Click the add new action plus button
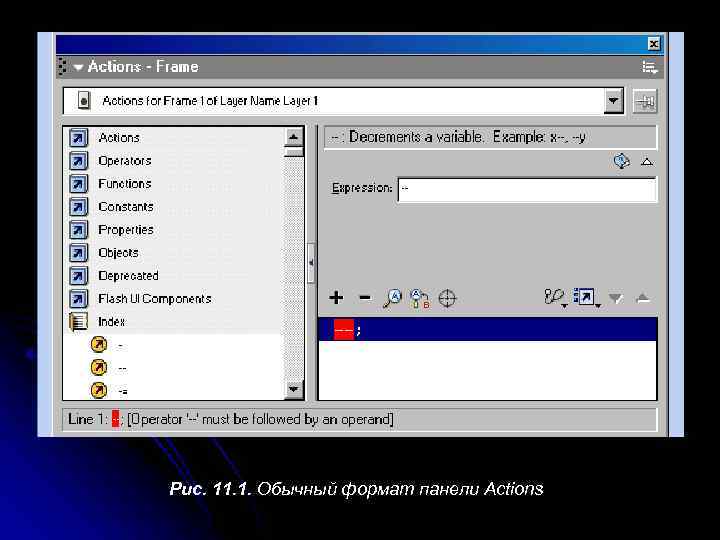This screenshot has width=720, height=540. coord(336,298)
